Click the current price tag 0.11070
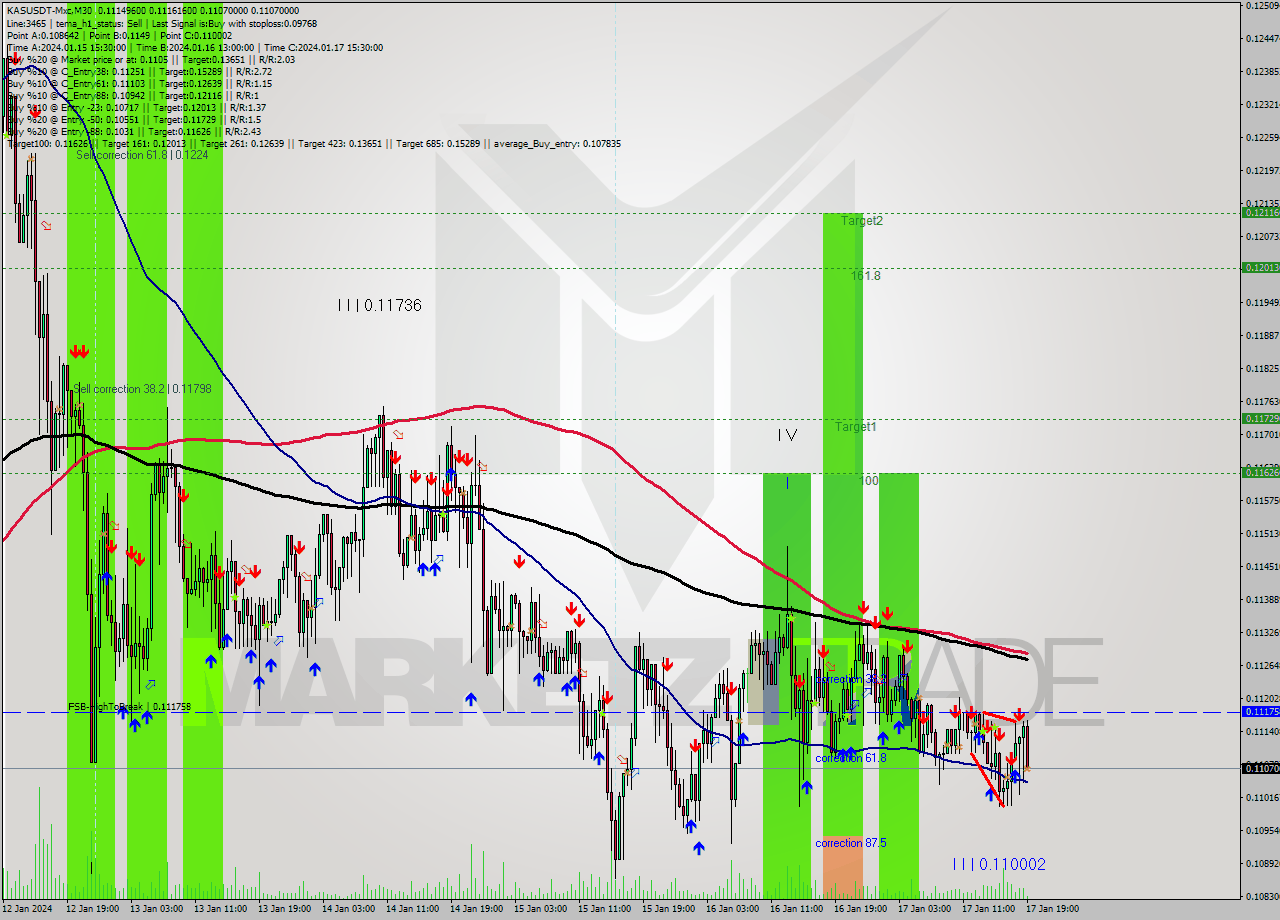1280x920 pixels. (x=1260, y=768)
